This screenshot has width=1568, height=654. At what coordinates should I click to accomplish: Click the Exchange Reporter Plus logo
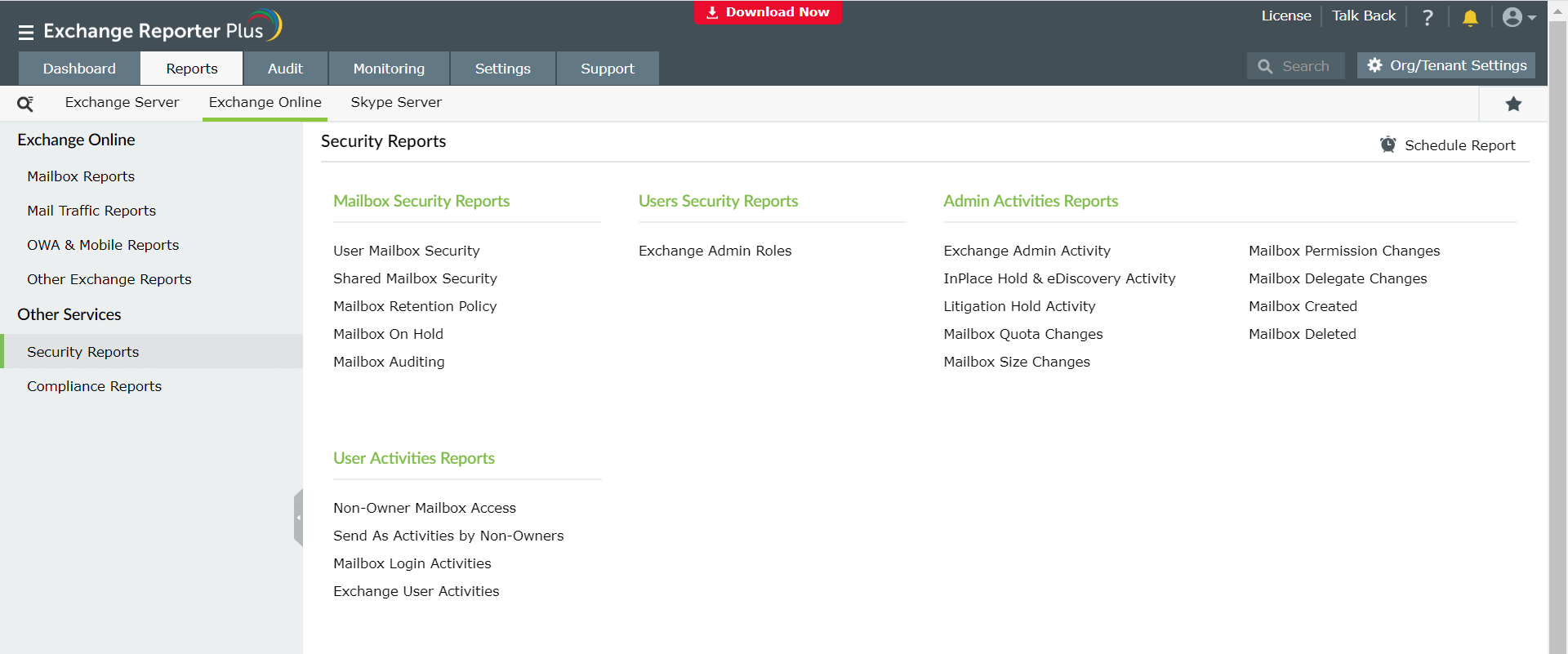coord(163,28)
